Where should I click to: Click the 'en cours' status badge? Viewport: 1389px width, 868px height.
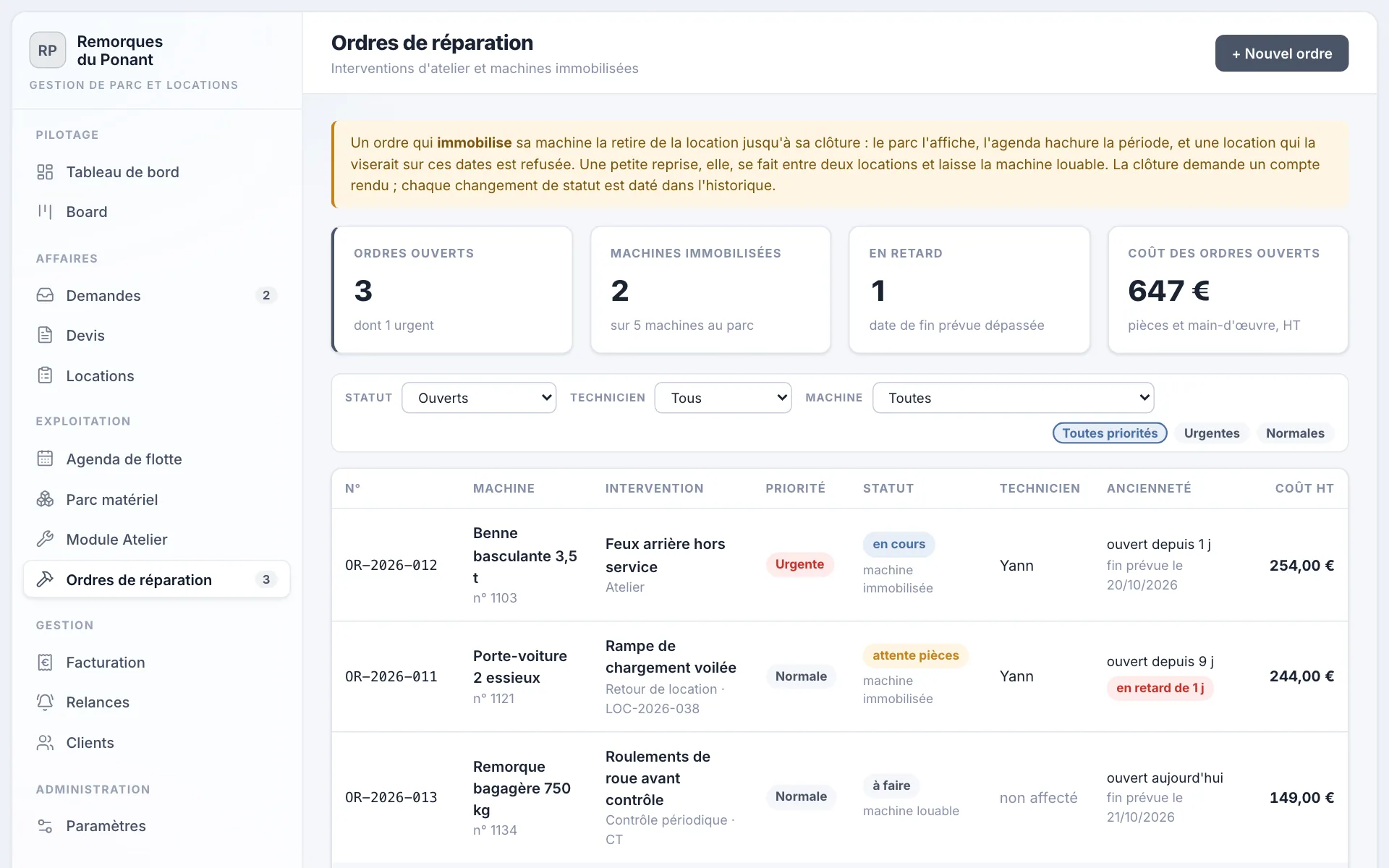[x=899, y=544]
